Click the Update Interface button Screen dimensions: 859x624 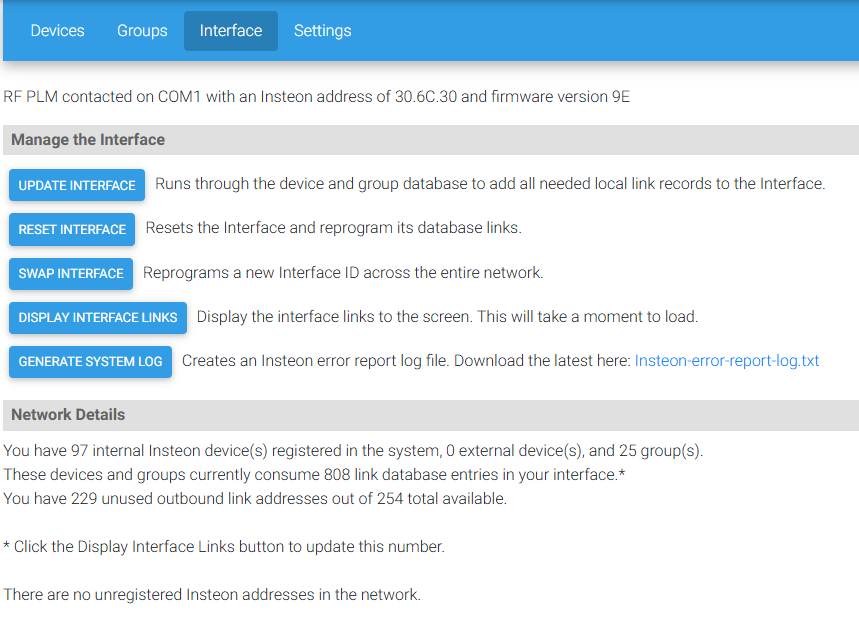coord(77,185)
